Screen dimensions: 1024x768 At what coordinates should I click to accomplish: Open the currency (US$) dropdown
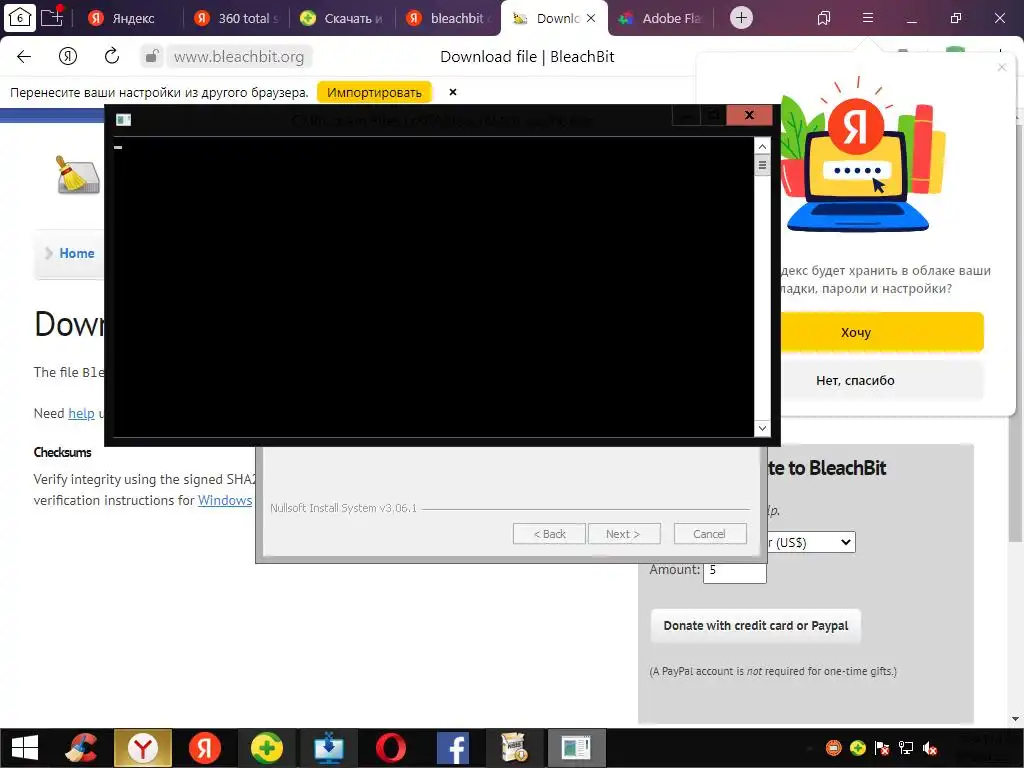click(x=810, y=542)
